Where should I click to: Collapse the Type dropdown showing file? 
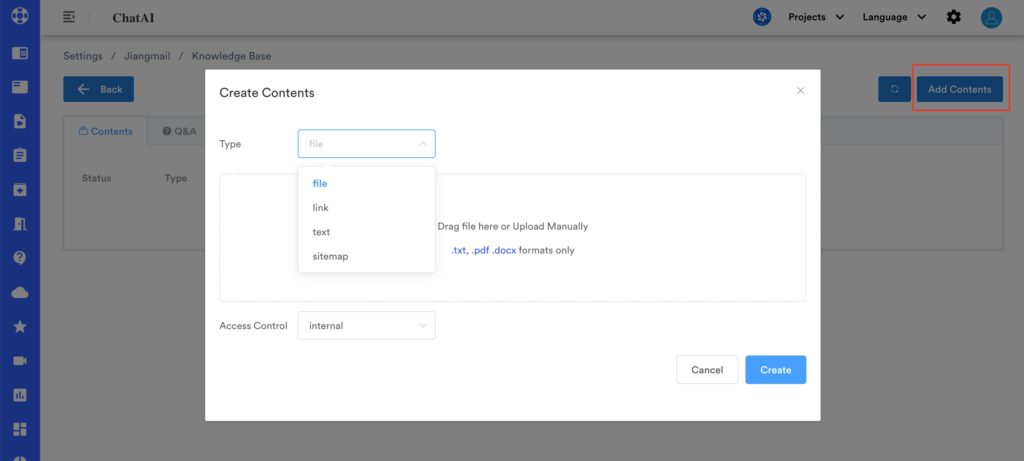tap(366, 144)
